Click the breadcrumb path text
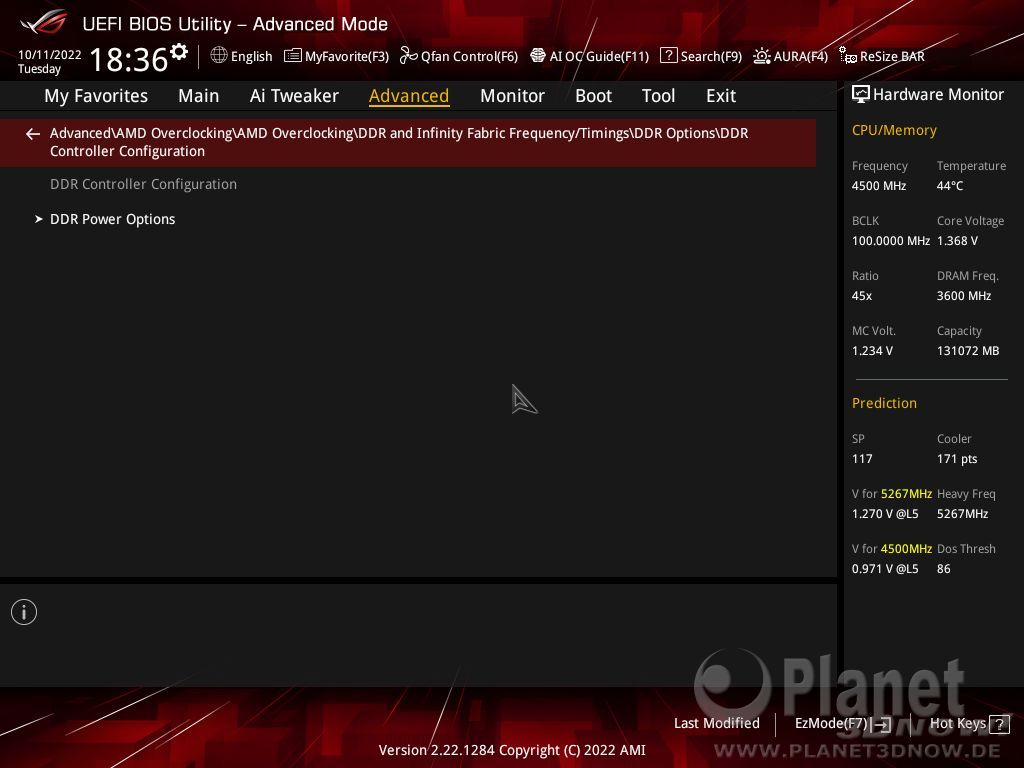Image resolution: width=1024 pixels, height=768 pixels. [399, 142]
